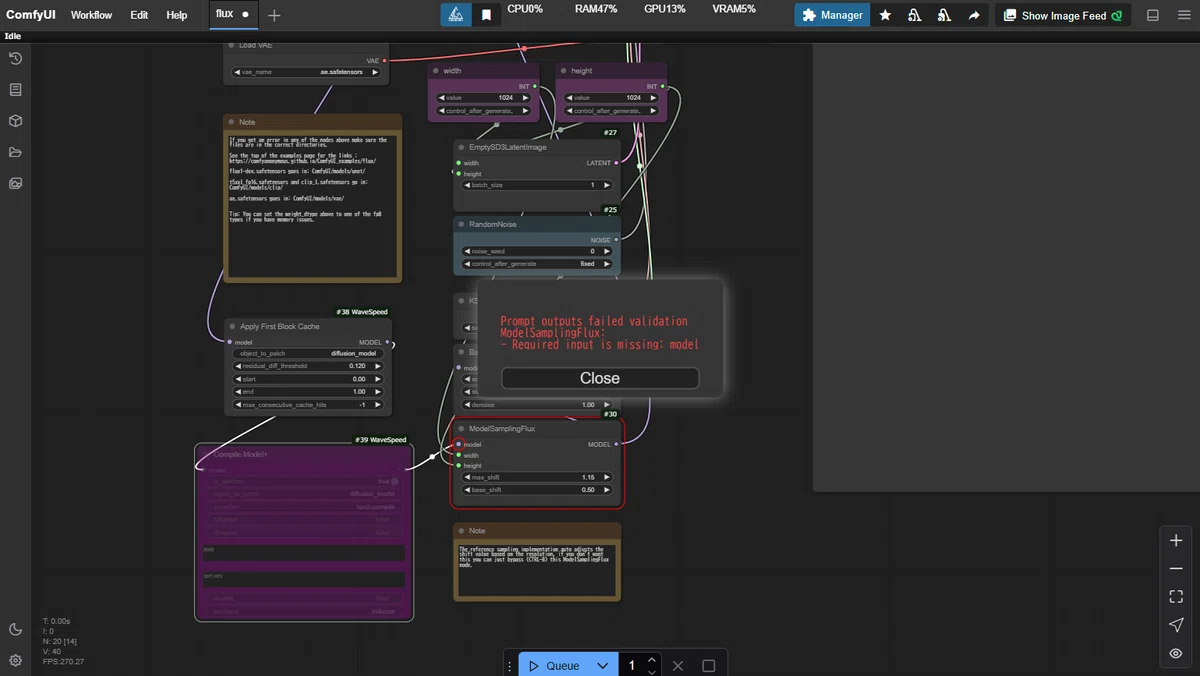Cancel current run with the X icon
1200x676 pixels.
[x=678, y=666]
